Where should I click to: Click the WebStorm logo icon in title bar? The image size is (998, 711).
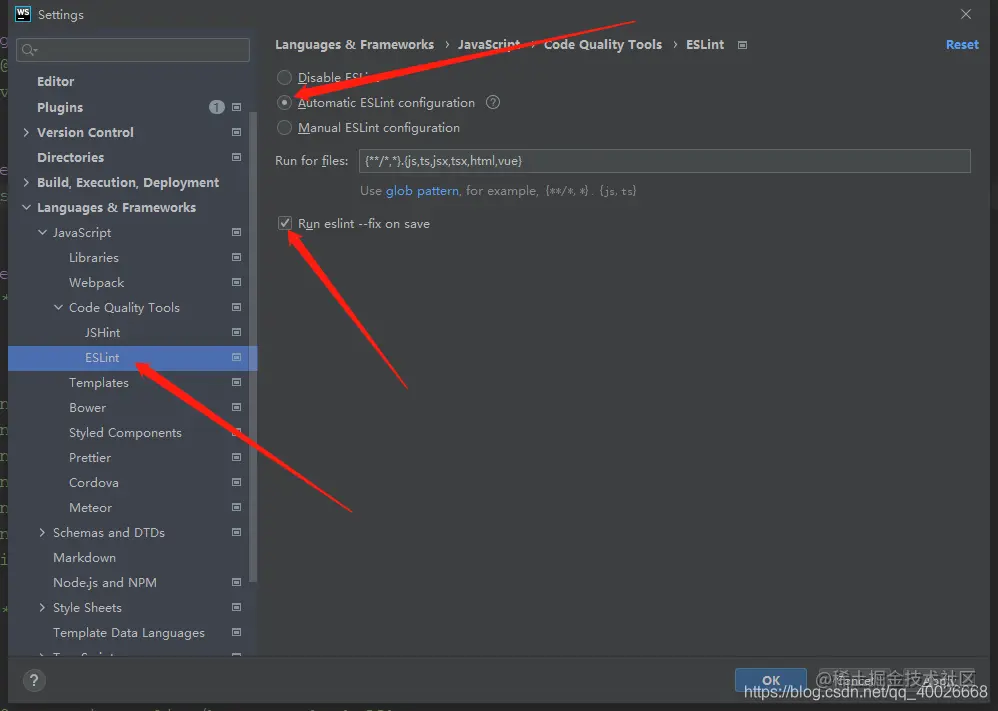[x=23, y=14]
